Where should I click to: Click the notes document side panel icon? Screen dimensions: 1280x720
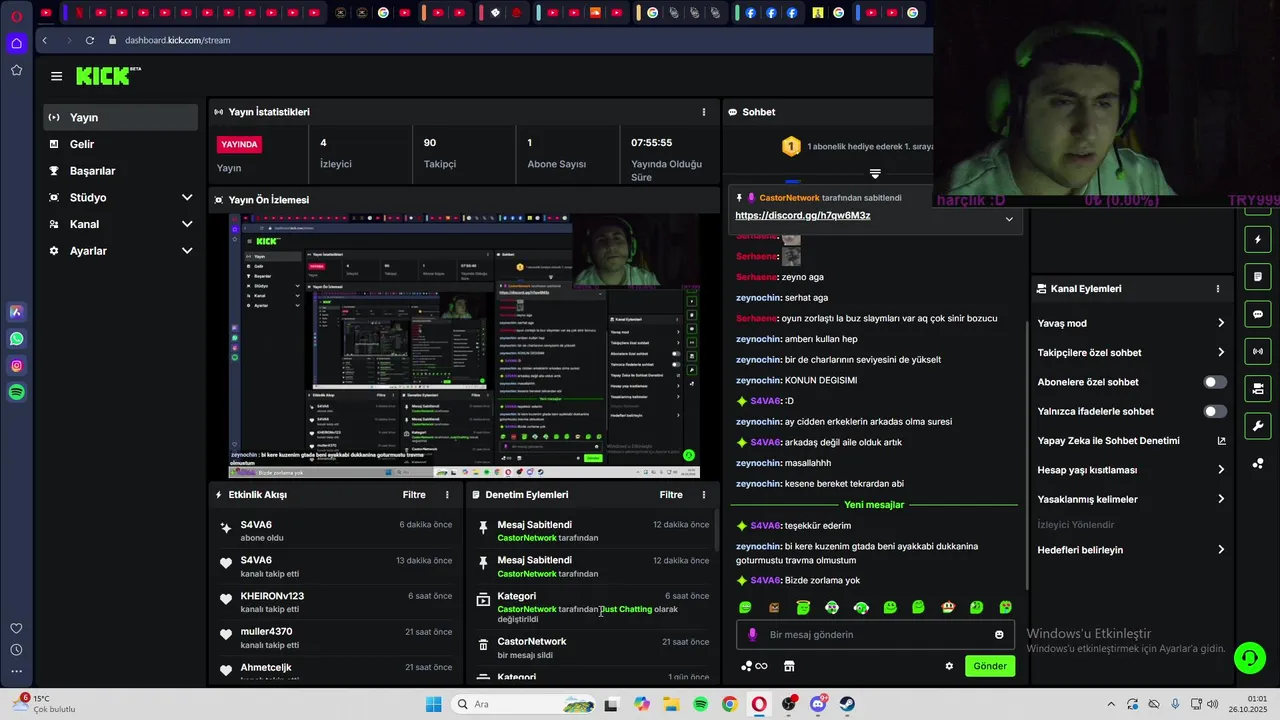pyautogui.click(x=1258, y=277)
